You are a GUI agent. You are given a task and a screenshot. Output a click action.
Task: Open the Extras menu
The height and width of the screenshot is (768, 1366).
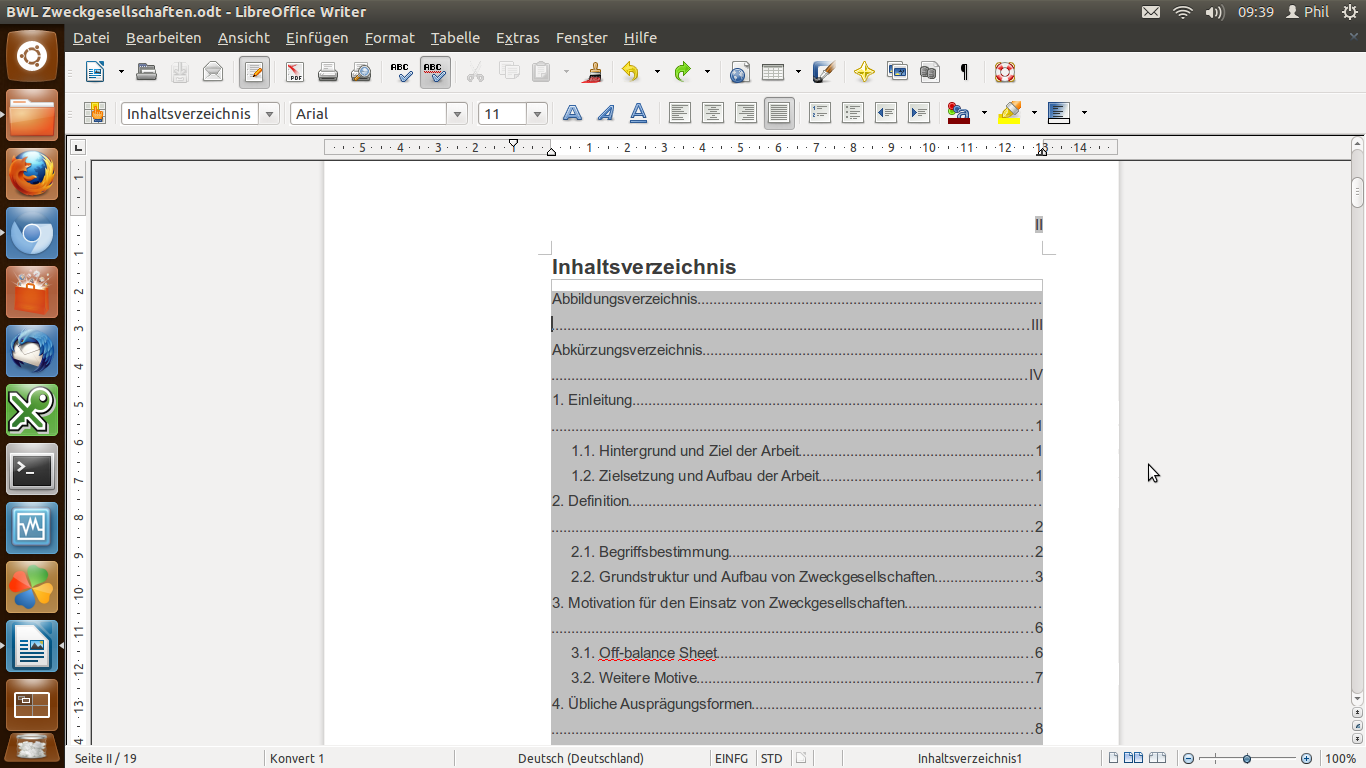(518, 38)
